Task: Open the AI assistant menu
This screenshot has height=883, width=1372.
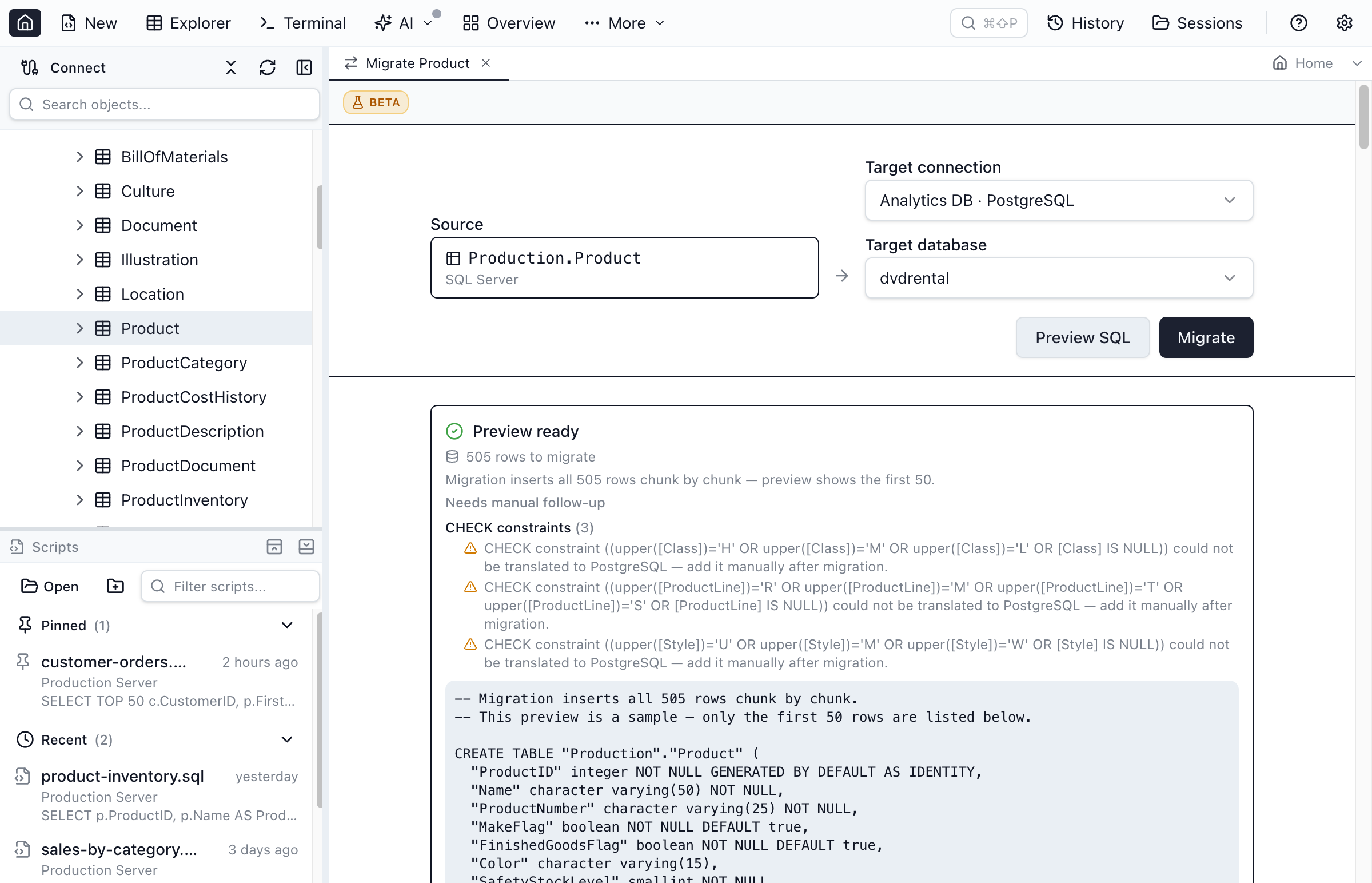Action: pos(404,23)
